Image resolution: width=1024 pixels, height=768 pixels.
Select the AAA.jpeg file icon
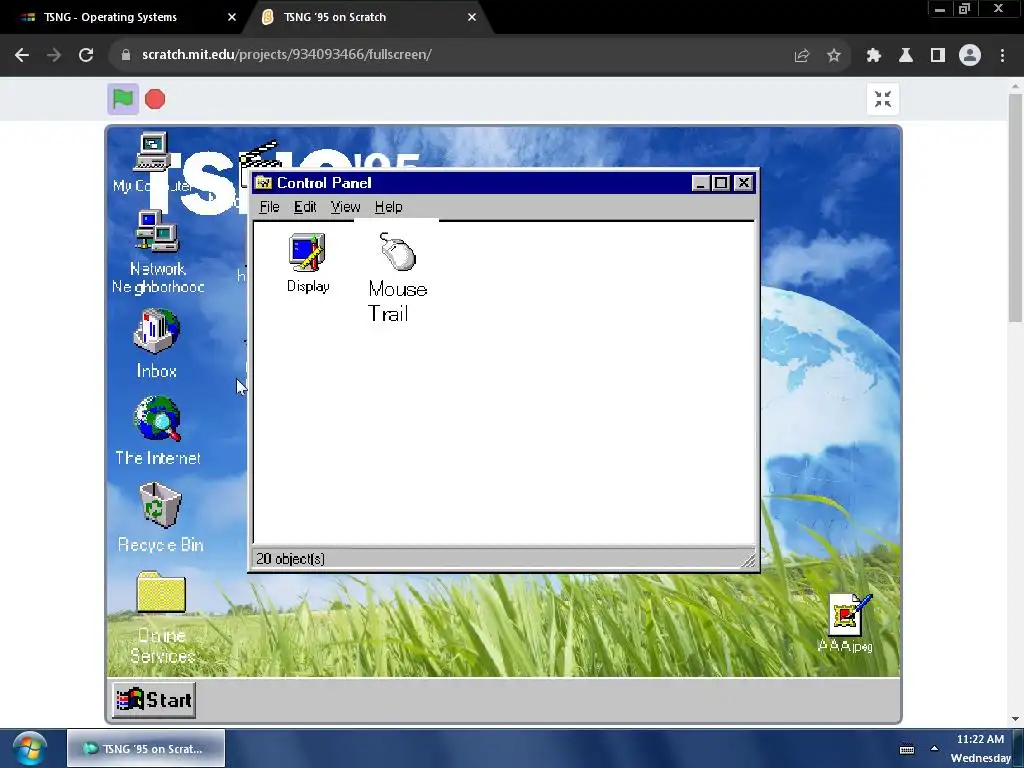[x=846, y=622]
